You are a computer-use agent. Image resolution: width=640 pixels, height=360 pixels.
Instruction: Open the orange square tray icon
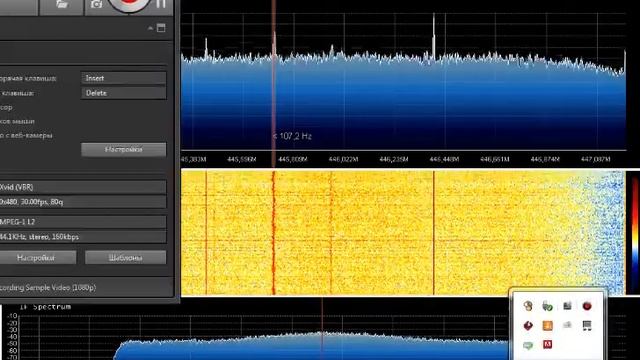(548, 325)
